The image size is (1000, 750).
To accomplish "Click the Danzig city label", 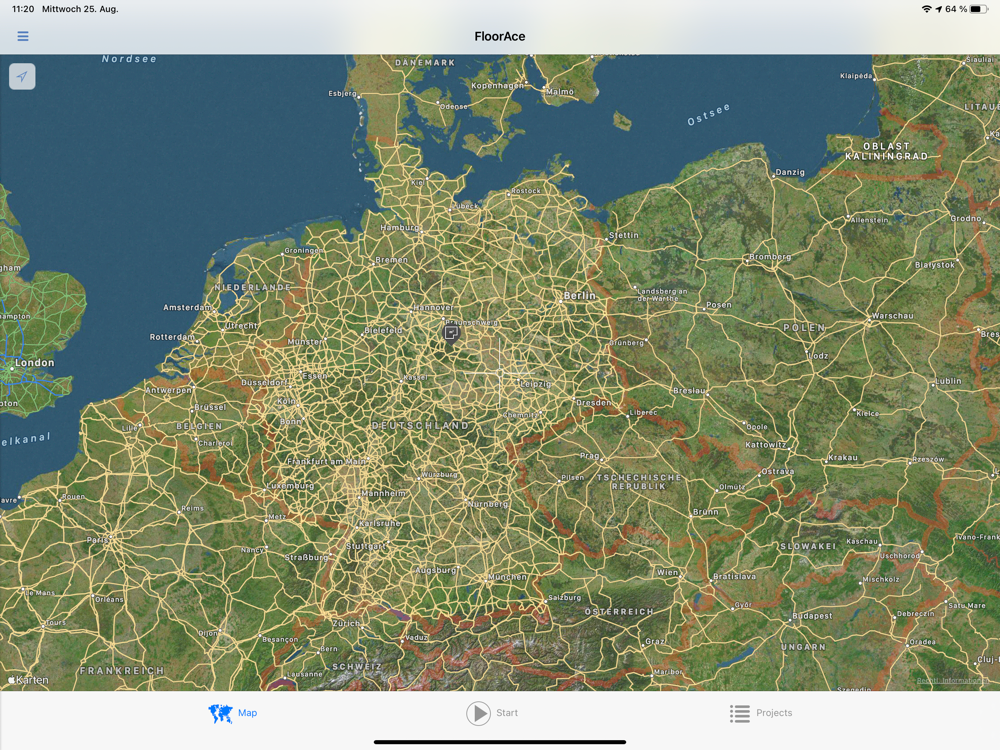I will tap(790, 172).
